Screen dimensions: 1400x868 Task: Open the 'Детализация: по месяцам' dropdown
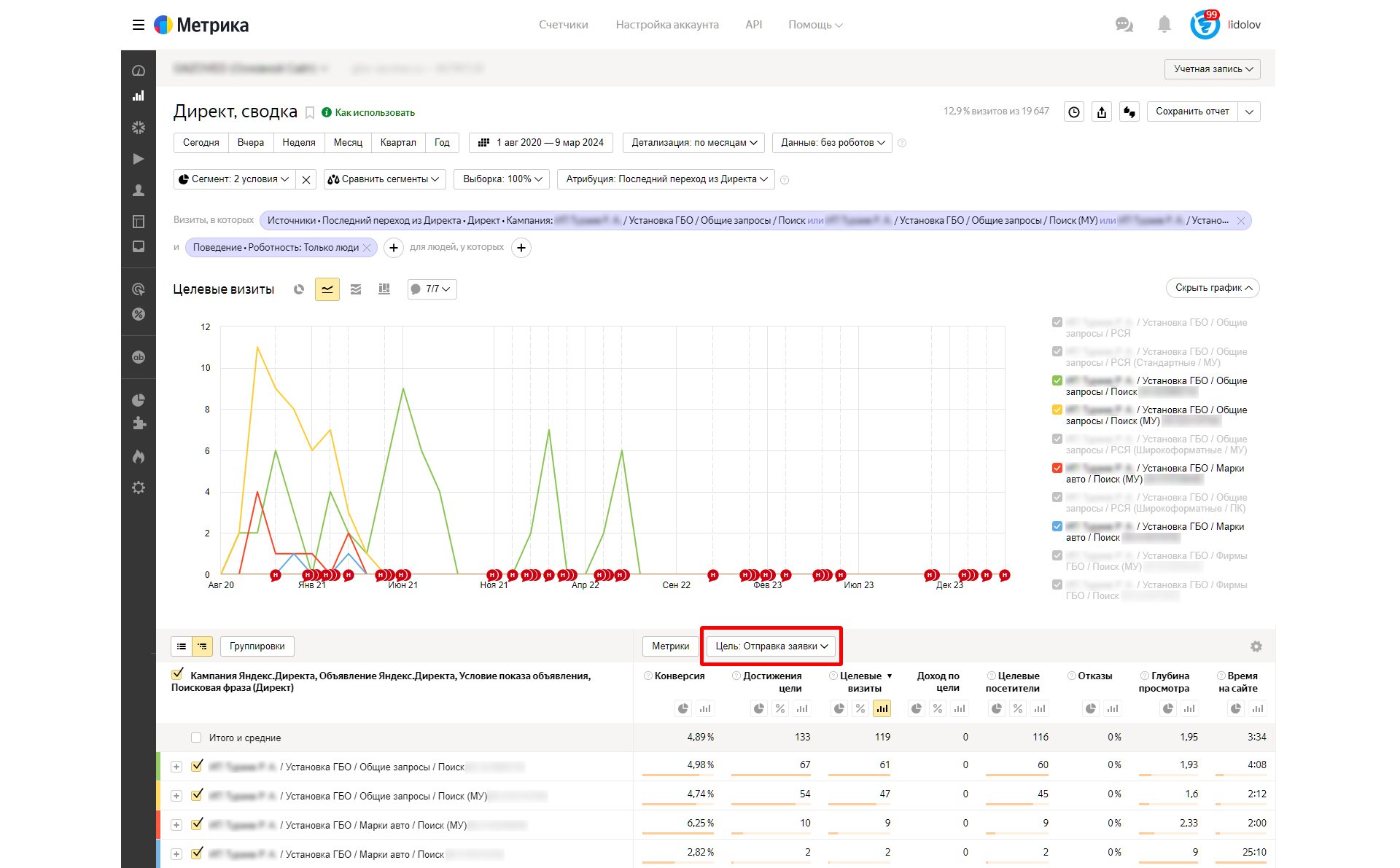[693, 143]
